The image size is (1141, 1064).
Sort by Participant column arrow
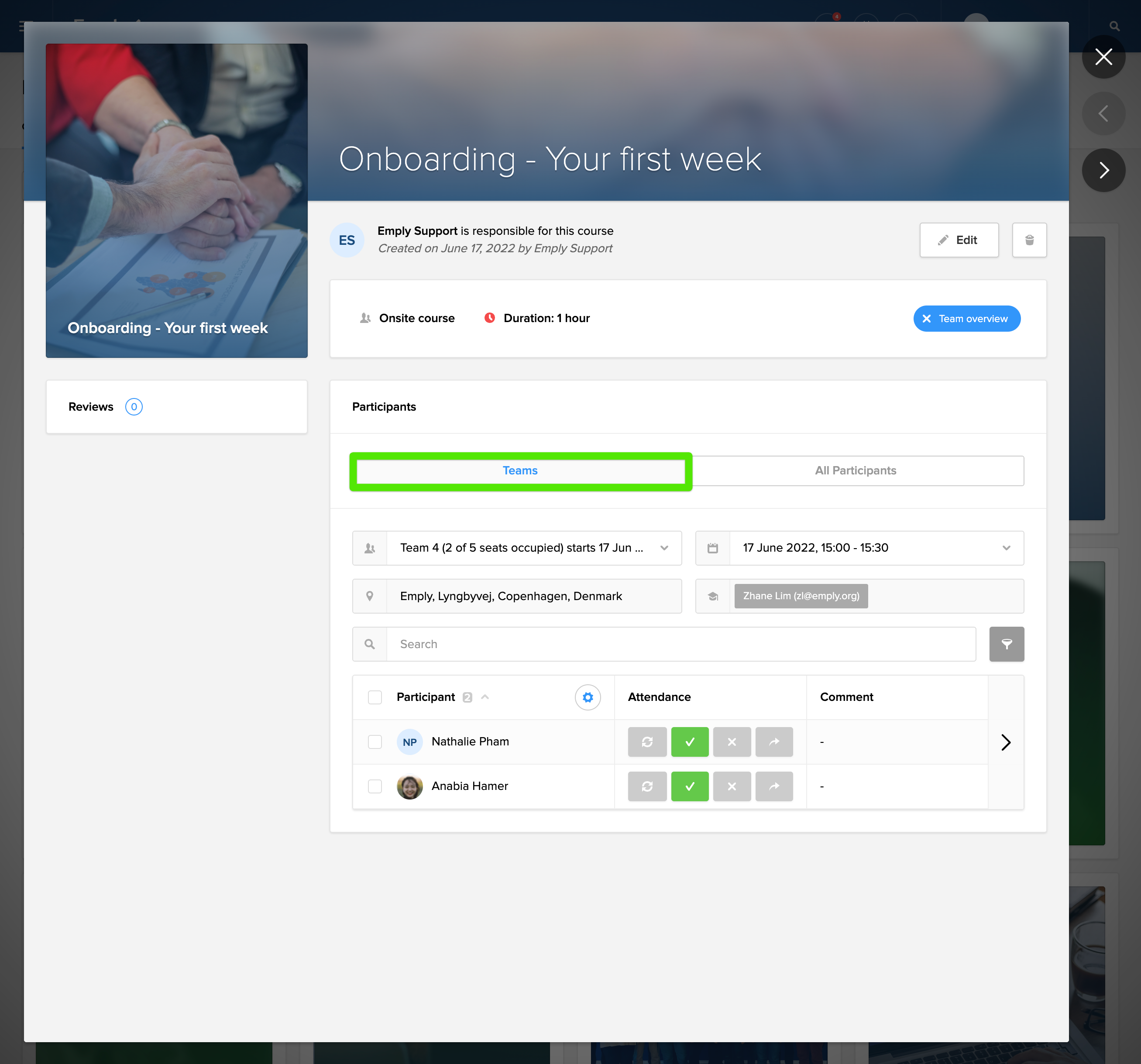pos(485,697)
